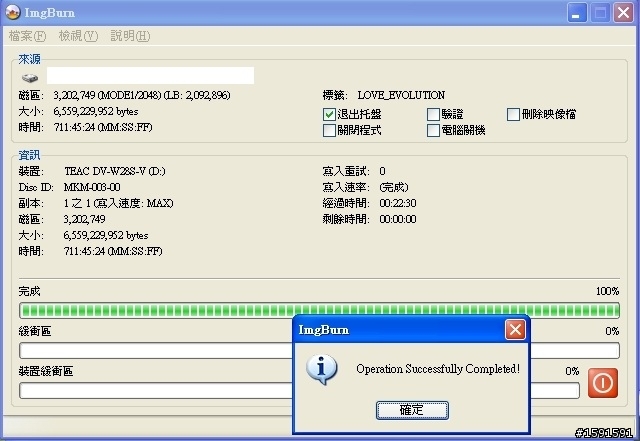Open the 說明(H) menu
This screenshot has width=640, height=441.
[x=130, y=36]
